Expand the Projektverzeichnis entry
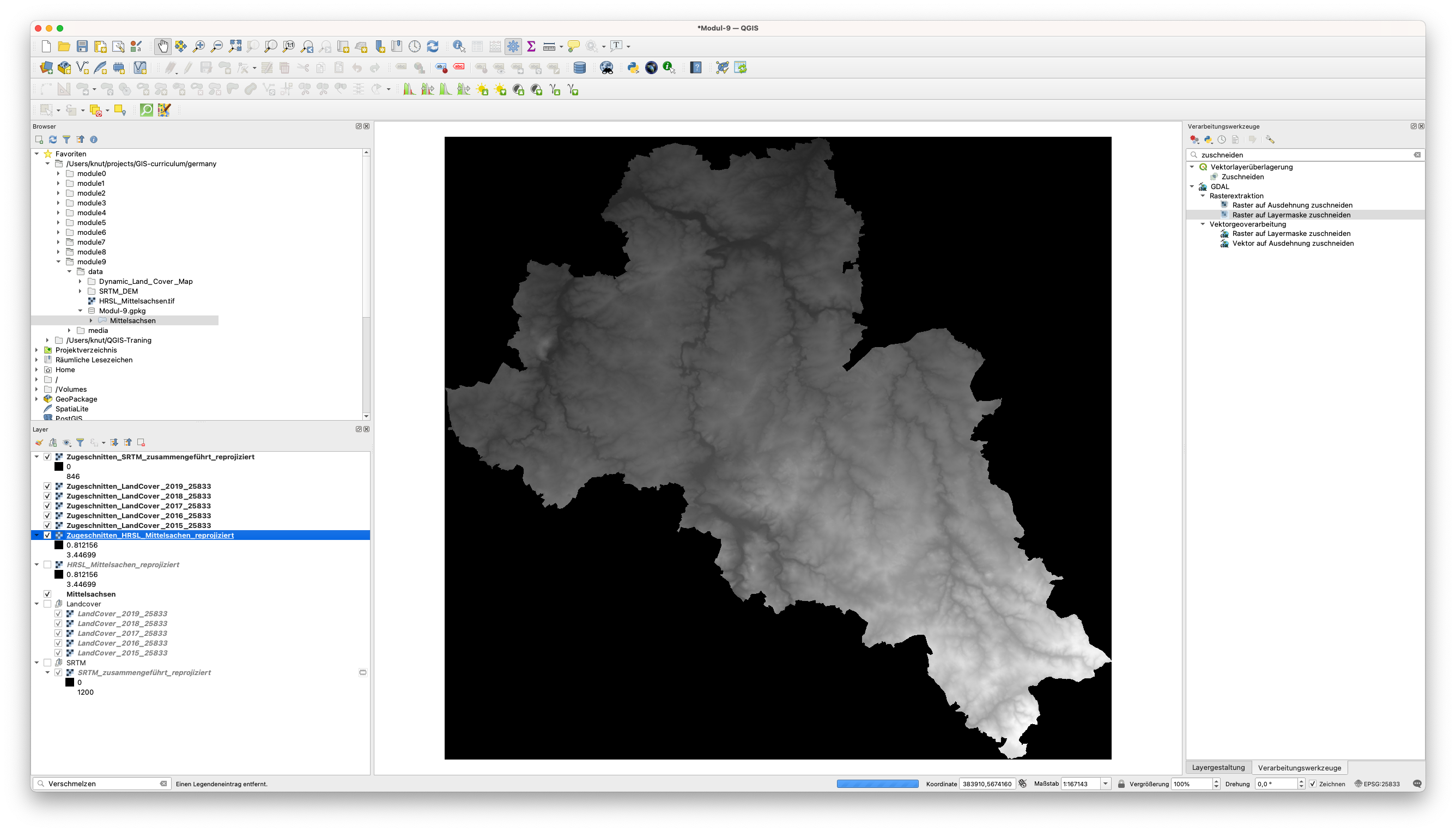Image resolution: width=1456 pixels, height=832 pixels. [x=37, y=350]
